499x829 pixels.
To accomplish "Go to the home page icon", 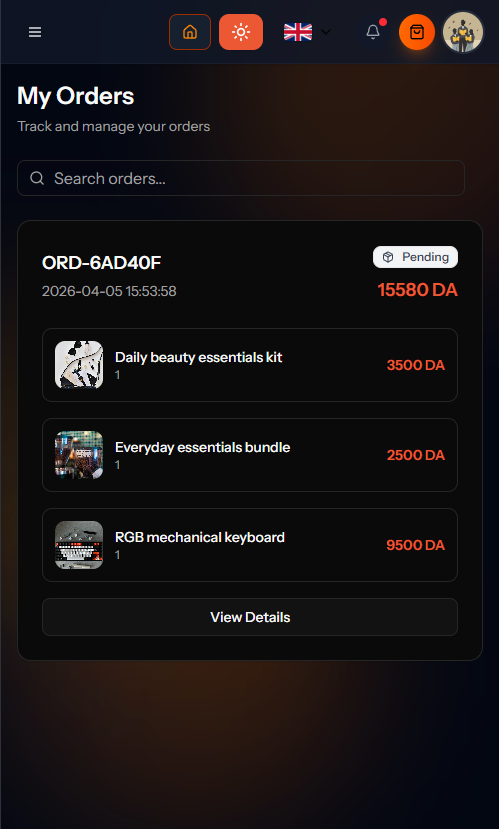I will tap(190, 32).
